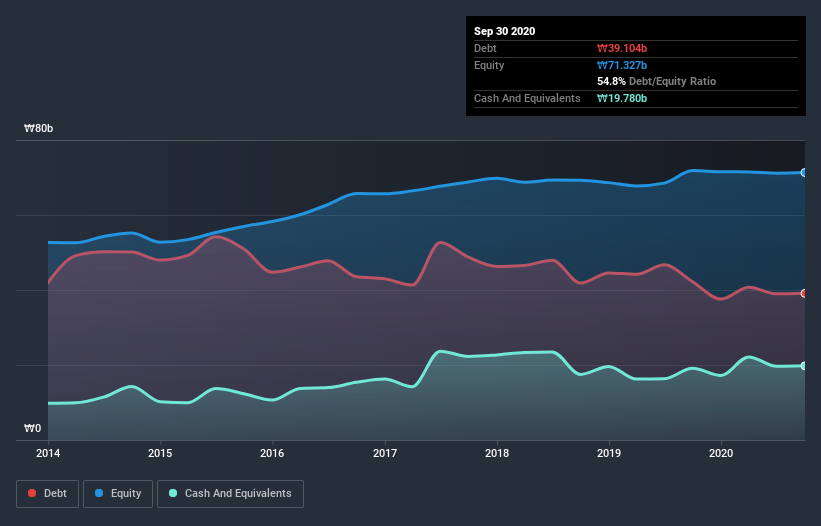
Task: Click the tooltip Debt row label
Action: (x=485, y=49)
